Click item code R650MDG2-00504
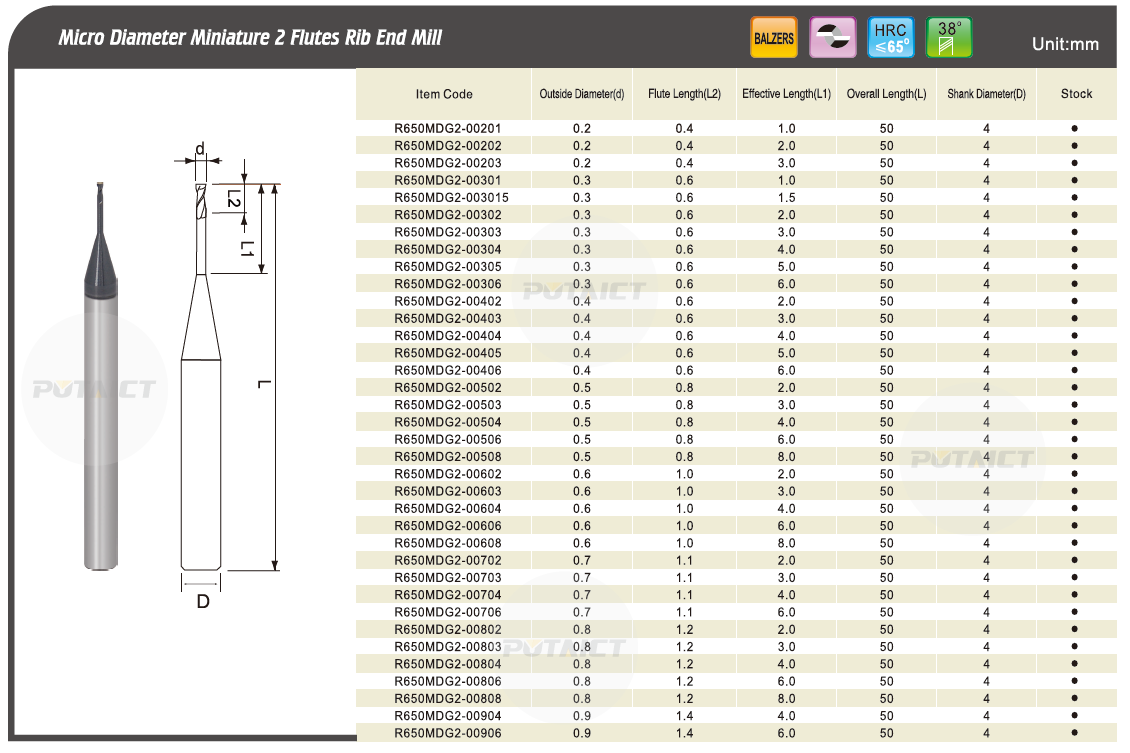 (x=448, y=422)
